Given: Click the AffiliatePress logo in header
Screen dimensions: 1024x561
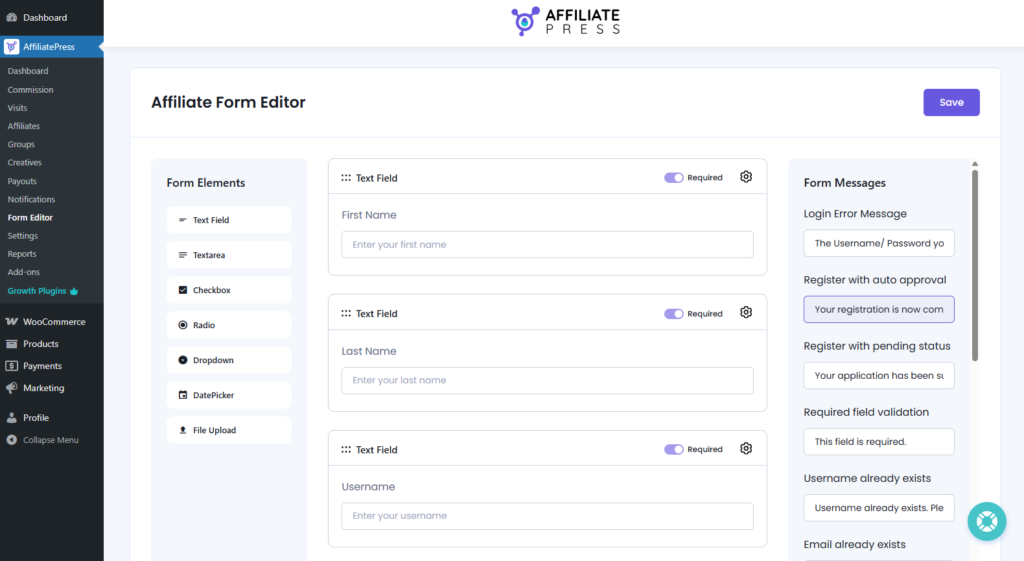Looking at the screenshot, I should point(566,22).
